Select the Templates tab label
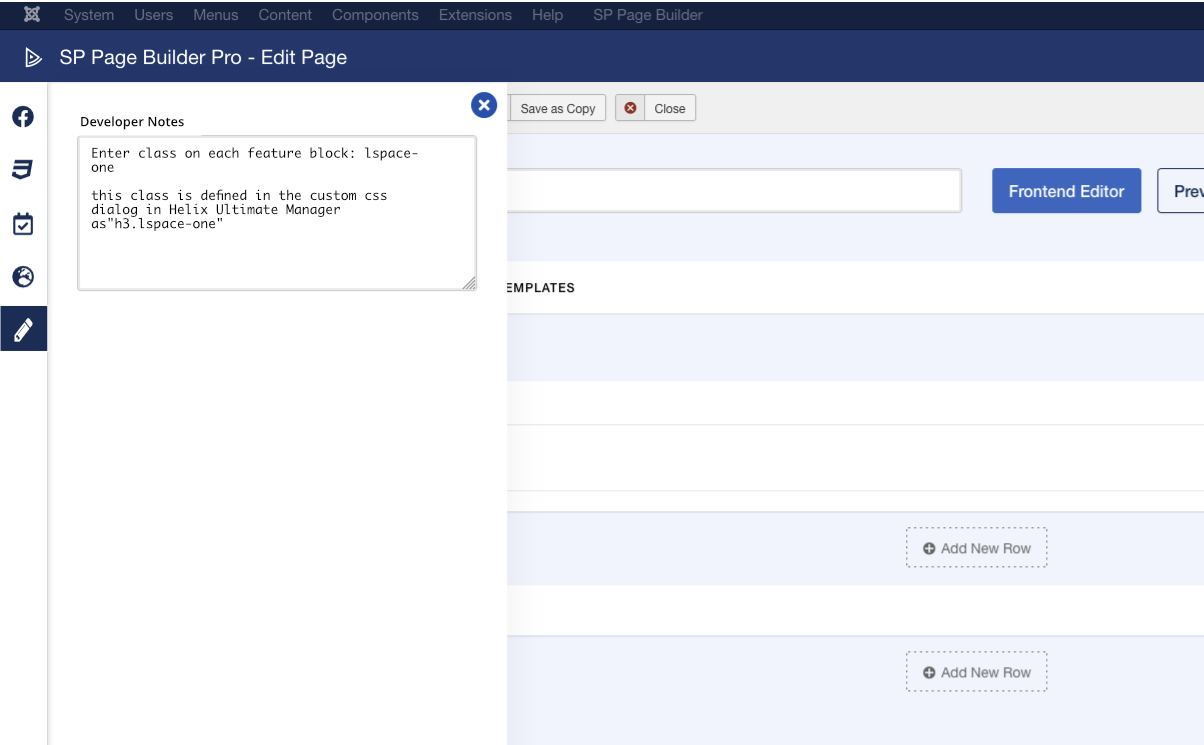The width and height of the screenshot is (1204, 745). click(x=541, y=288)
